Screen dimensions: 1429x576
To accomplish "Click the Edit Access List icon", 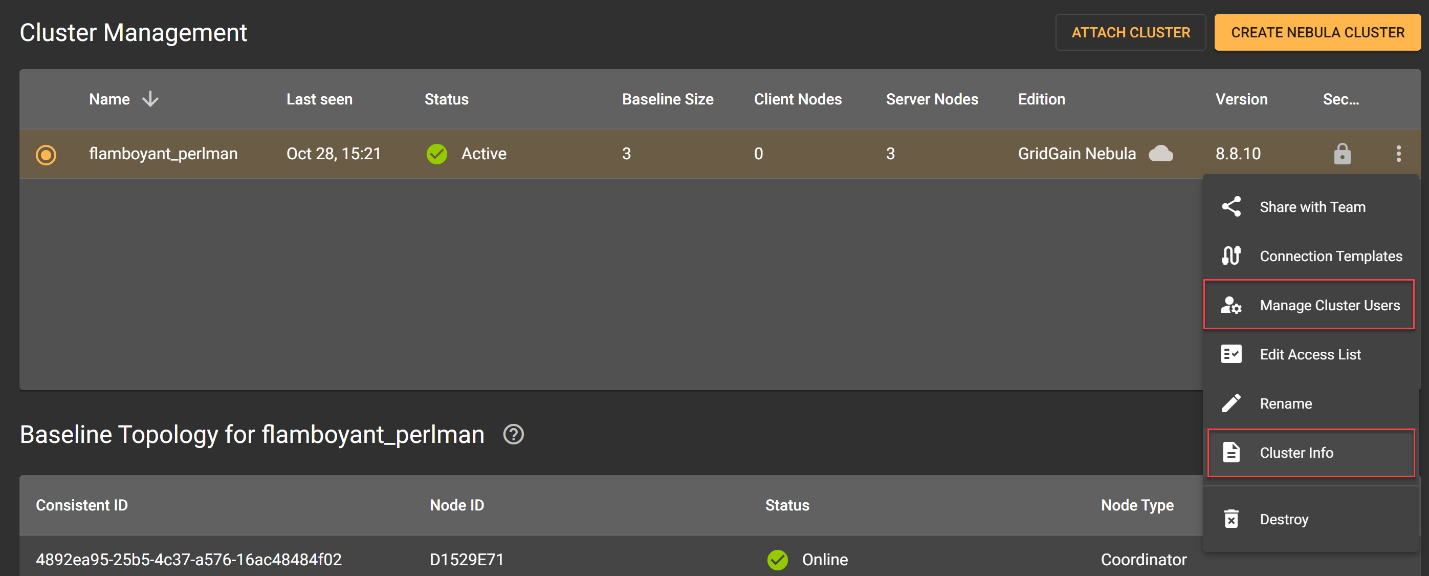I will tap(1232, 354).
